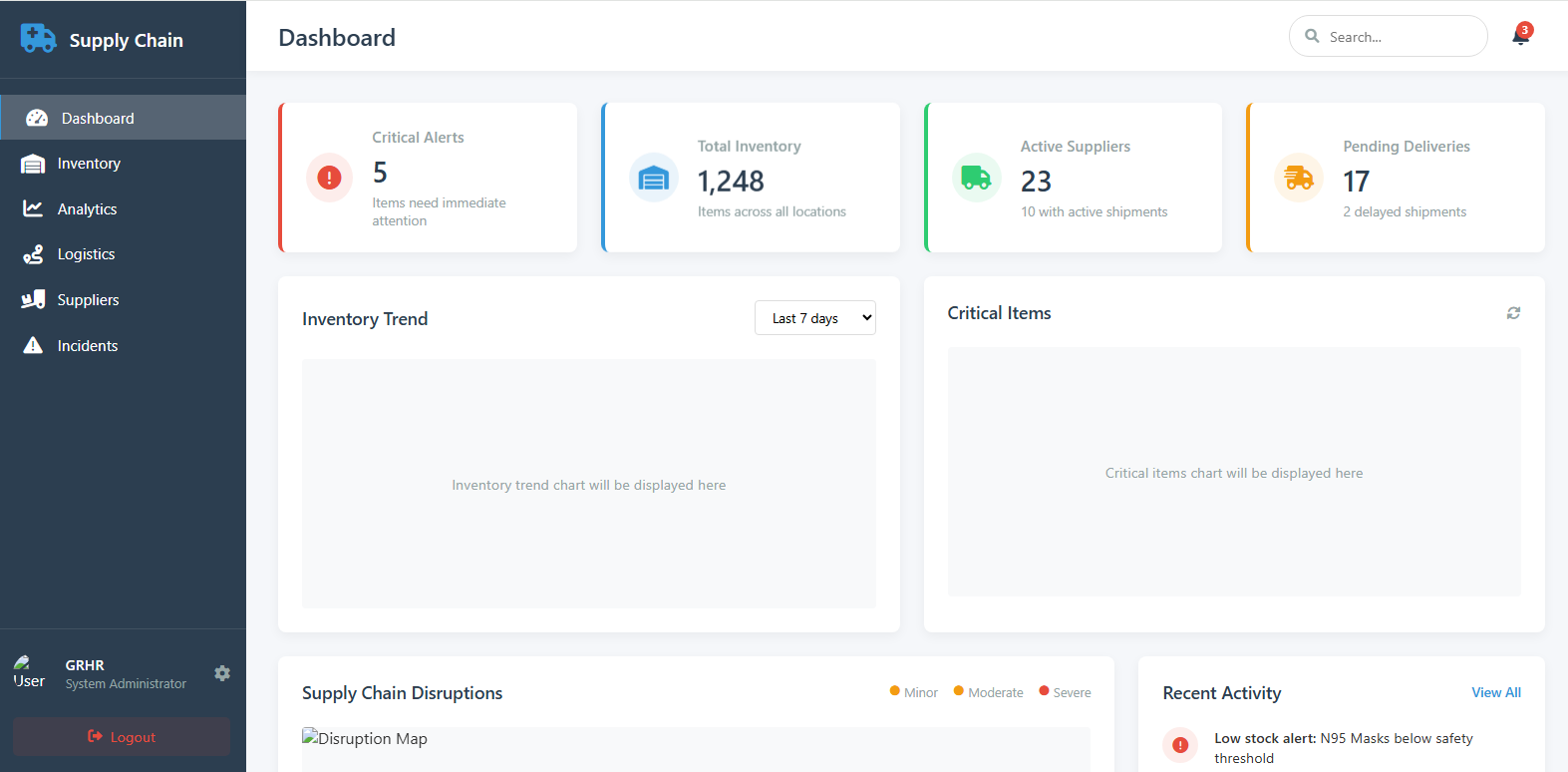Click the Pending Deliveries value 17

click(1357, 182)
